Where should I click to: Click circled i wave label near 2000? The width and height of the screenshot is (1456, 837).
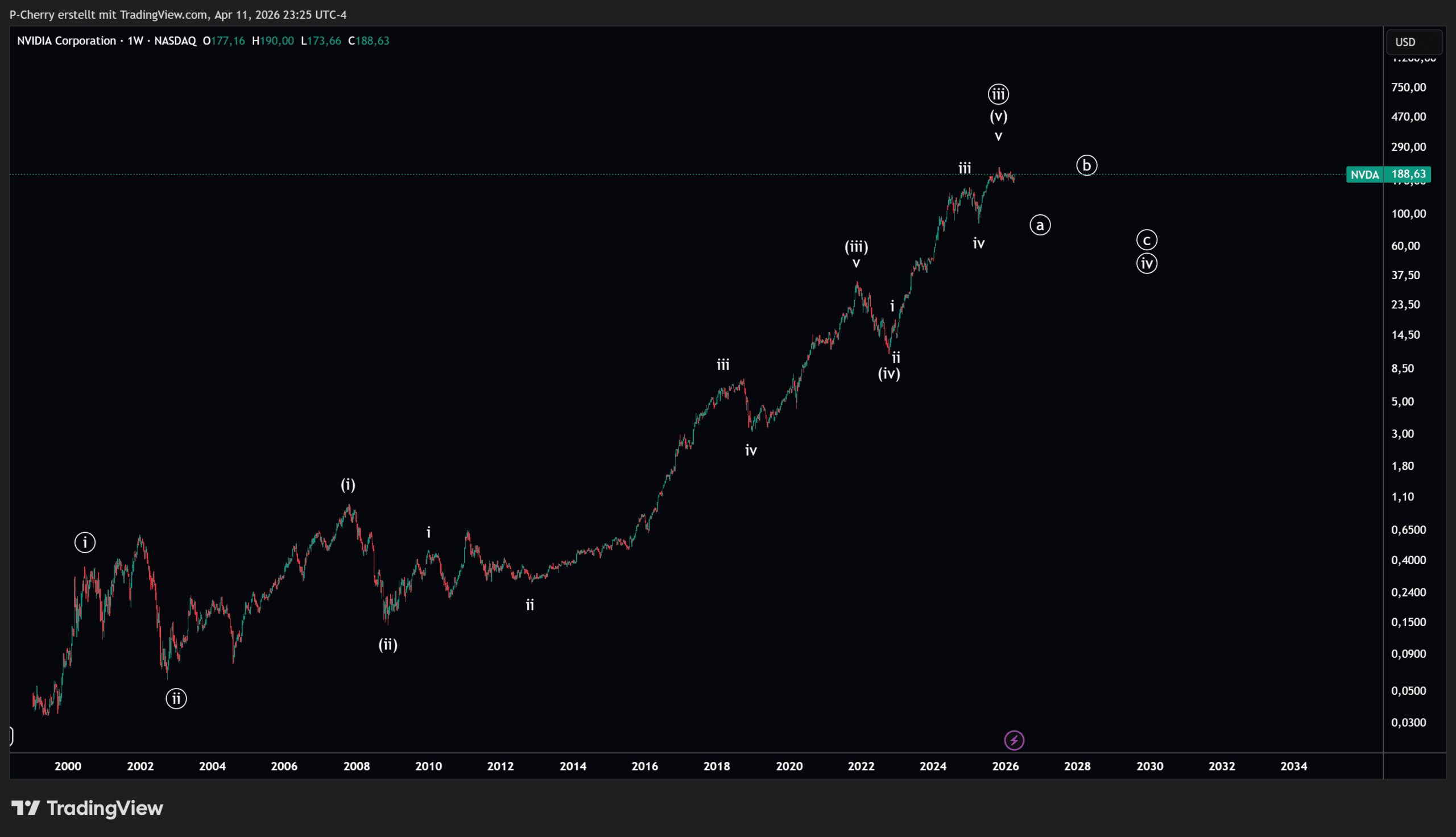pyautogui.click(x=85, y=542)
